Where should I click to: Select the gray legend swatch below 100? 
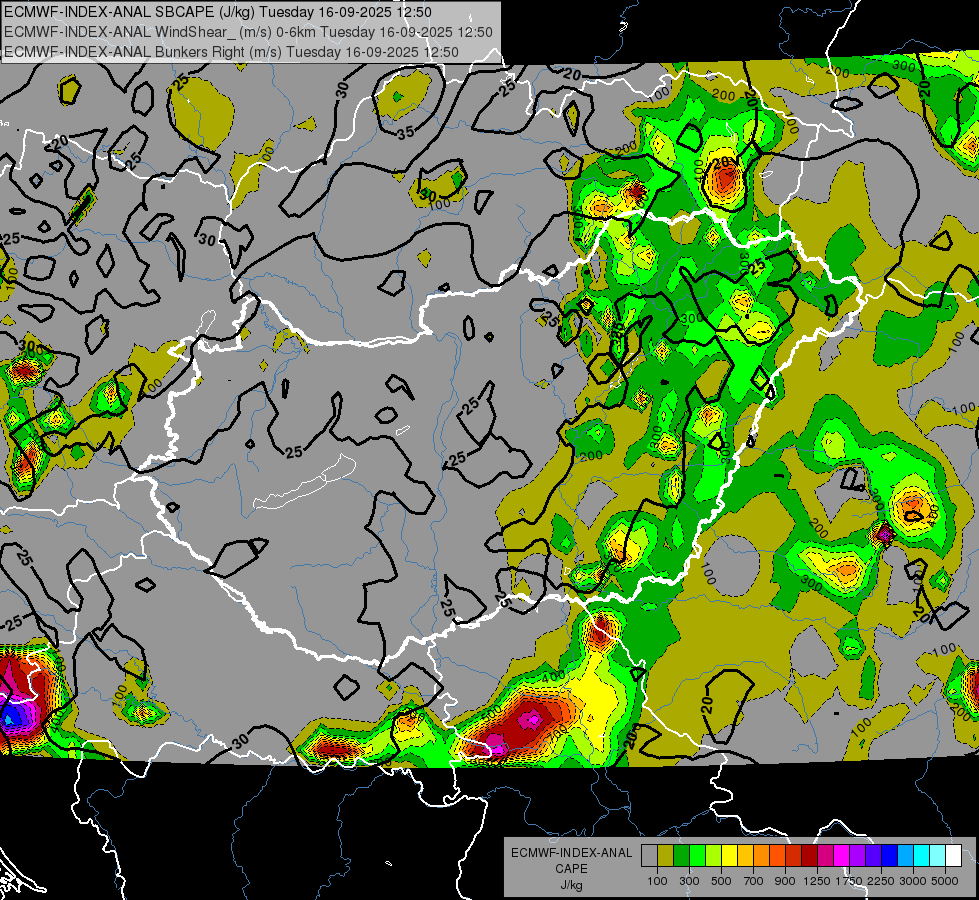[x=649, y=856]
